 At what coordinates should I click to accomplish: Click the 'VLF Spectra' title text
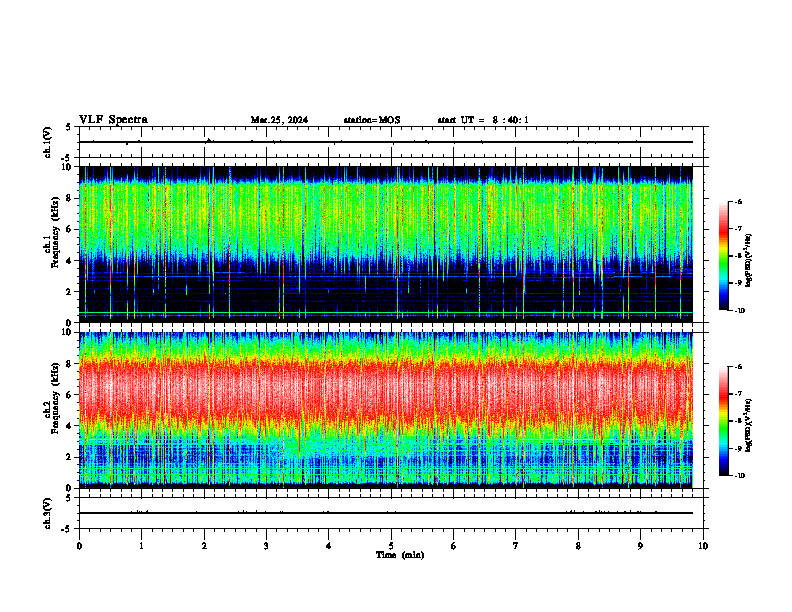coord(113,120)
